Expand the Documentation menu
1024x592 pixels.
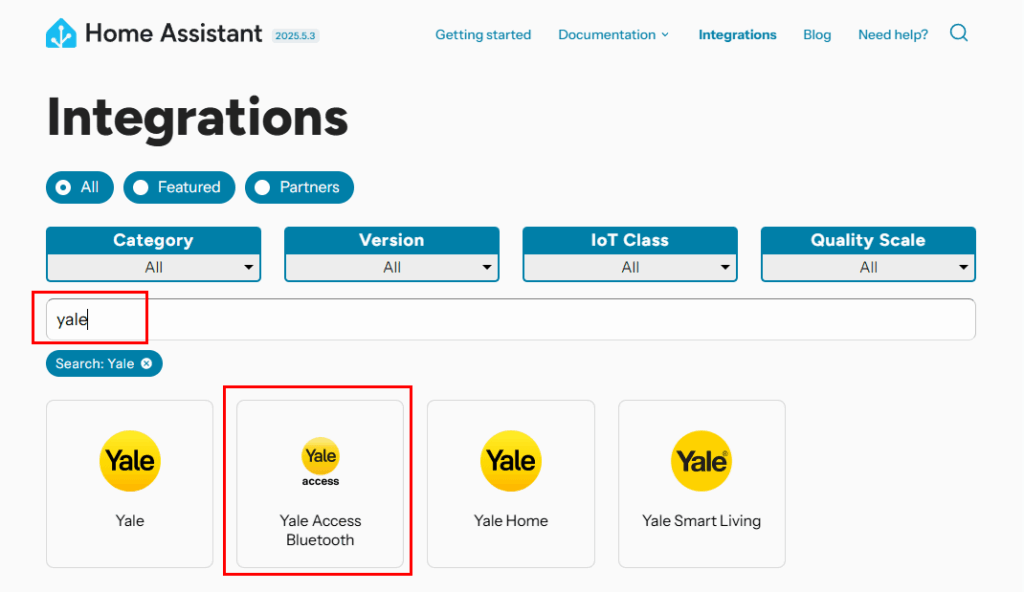point(613,35)
